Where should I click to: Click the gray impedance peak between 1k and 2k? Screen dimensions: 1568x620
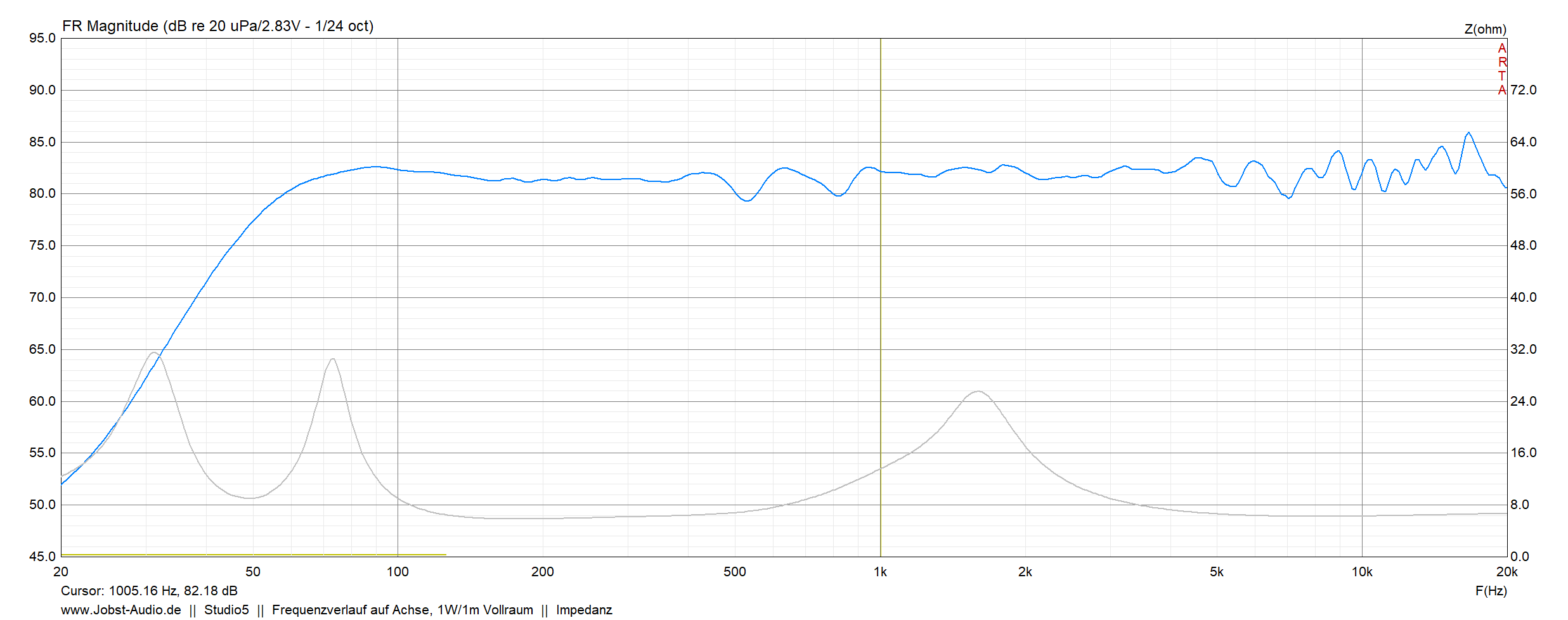(978, 391)
